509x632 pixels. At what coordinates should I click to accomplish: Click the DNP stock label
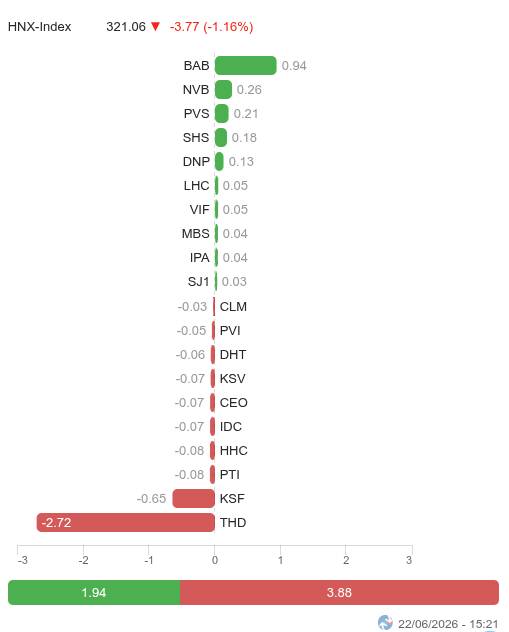click(x=196, y=162)
